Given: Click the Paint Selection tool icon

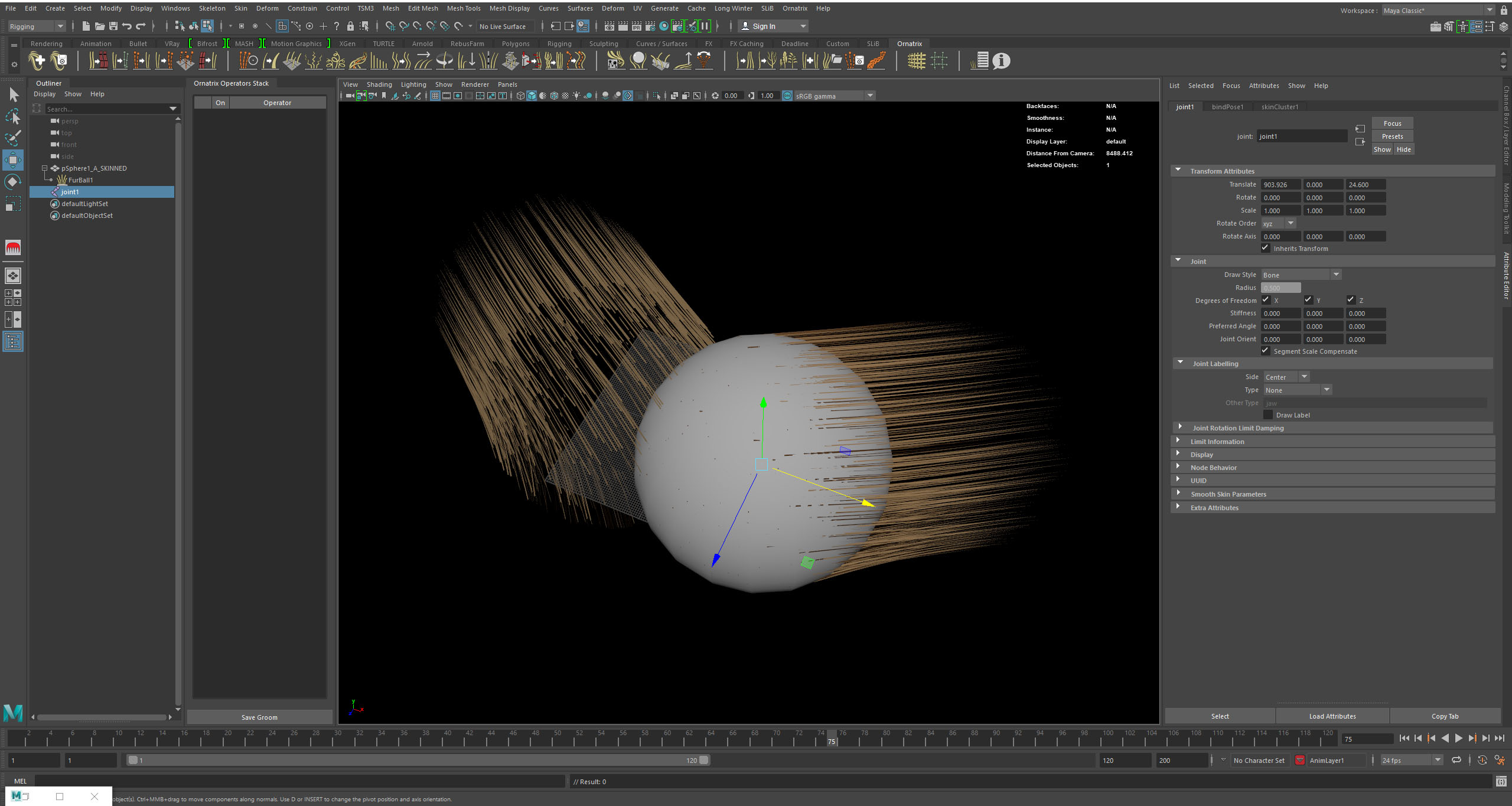Looking at the screenshot, I should [x=13, y=138].
